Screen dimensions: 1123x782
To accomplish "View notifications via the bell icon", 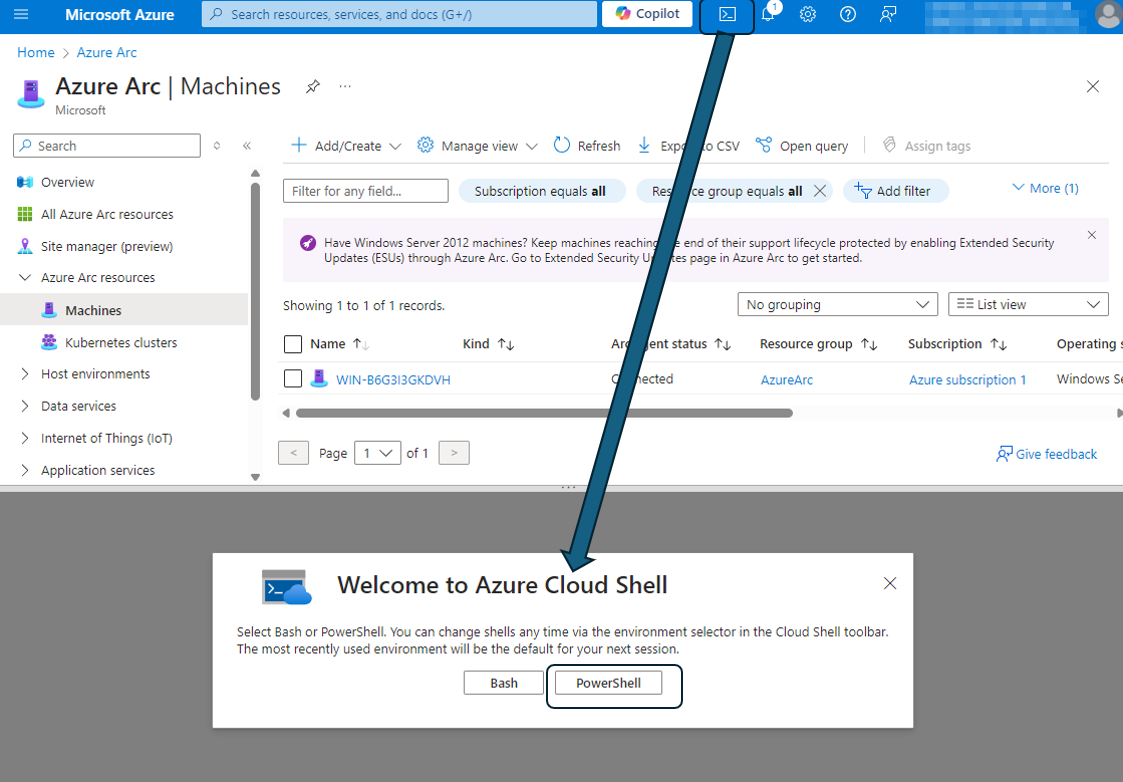I will coord(768,15).
